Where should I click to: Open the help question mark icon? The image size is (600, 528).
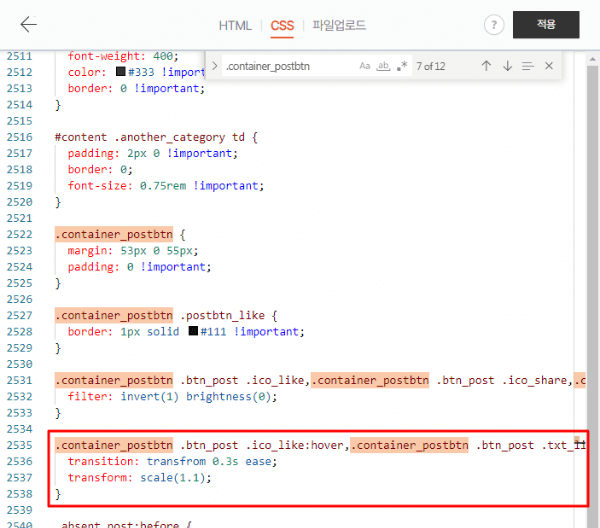point(494,25)
